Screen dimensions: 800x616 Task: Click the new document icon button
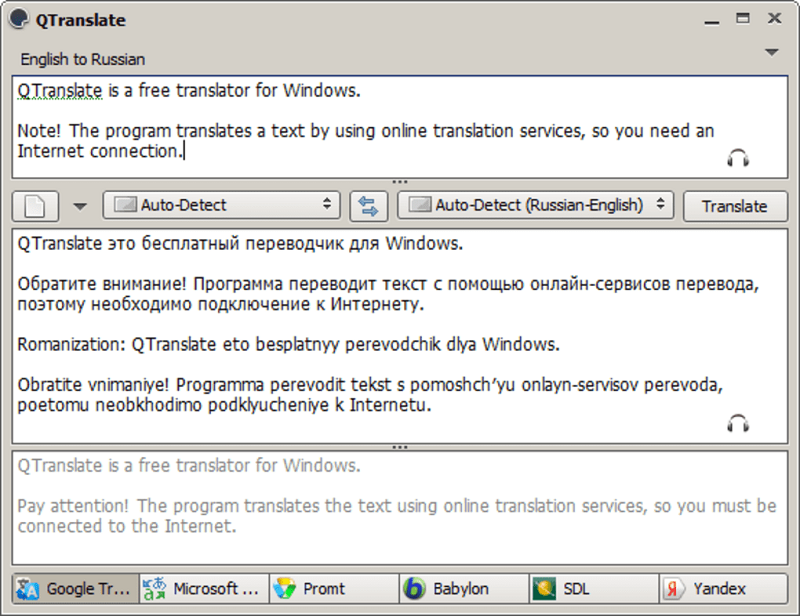(35, 206)
